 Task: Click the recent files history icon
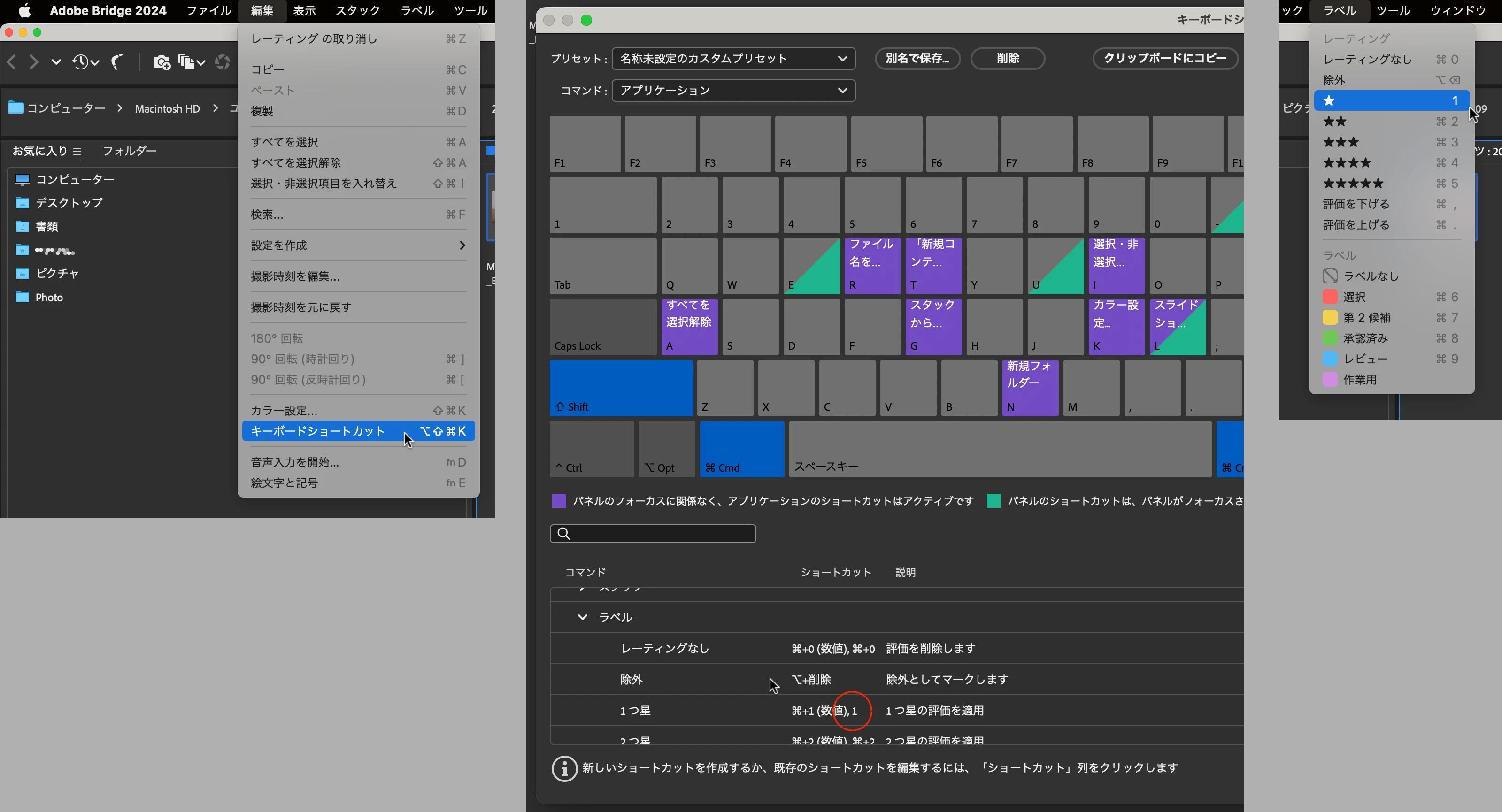pos(81,62)
